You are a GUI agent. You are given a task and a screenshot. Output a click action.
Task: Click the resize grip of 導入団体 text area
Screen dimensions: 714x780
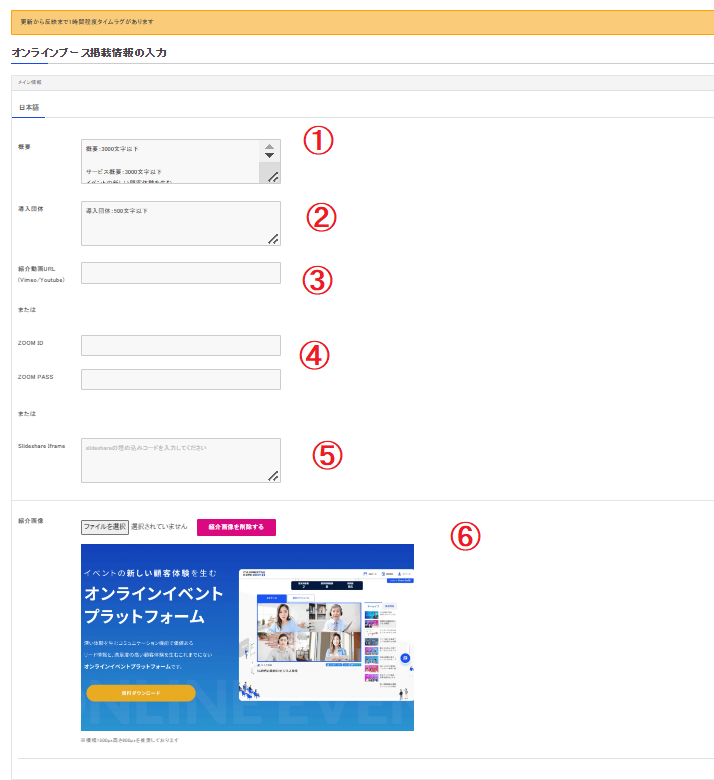[273, 239]
